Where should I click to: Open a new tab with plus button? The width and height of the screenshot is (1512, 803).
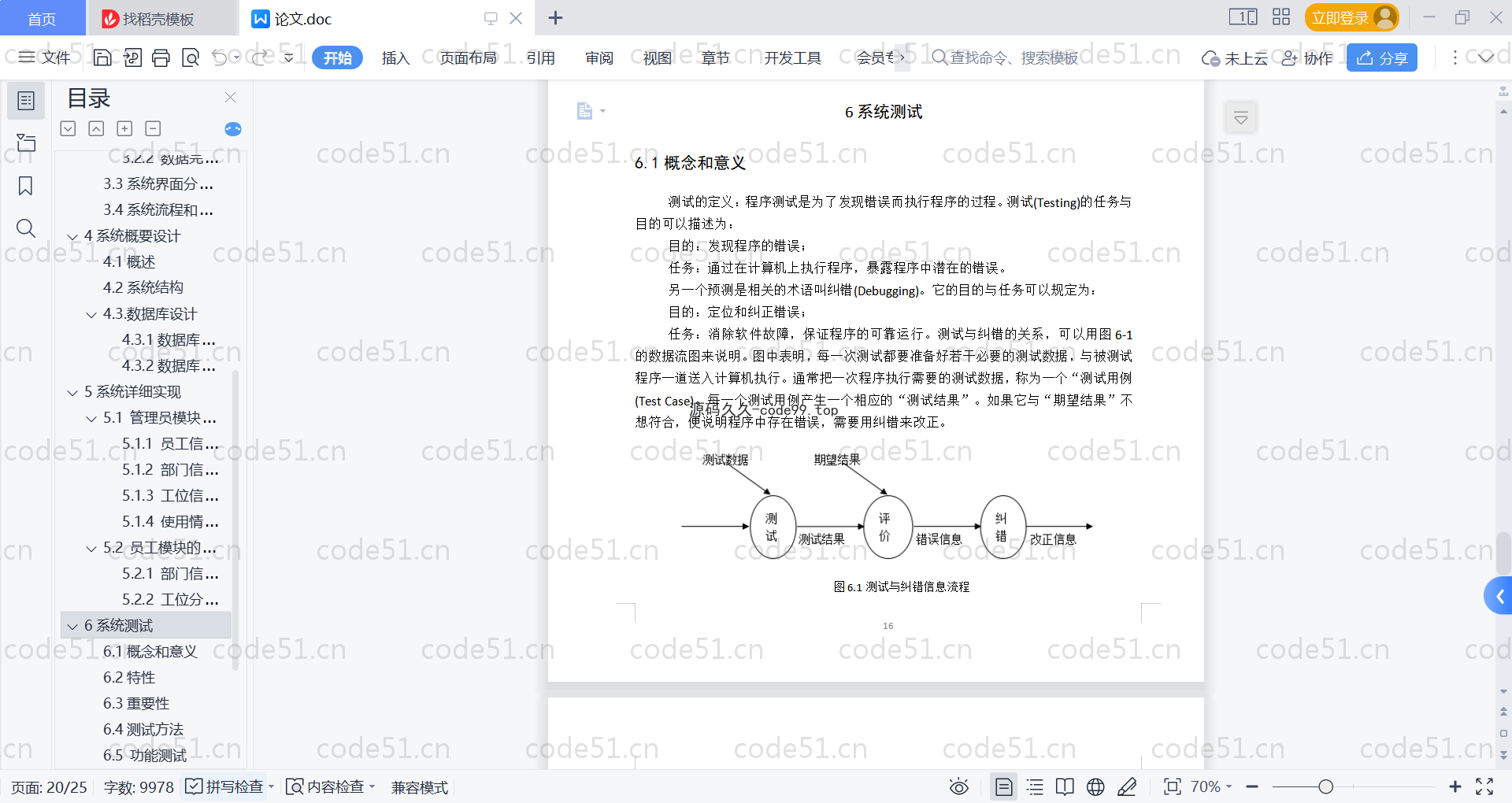click(555, 17)
